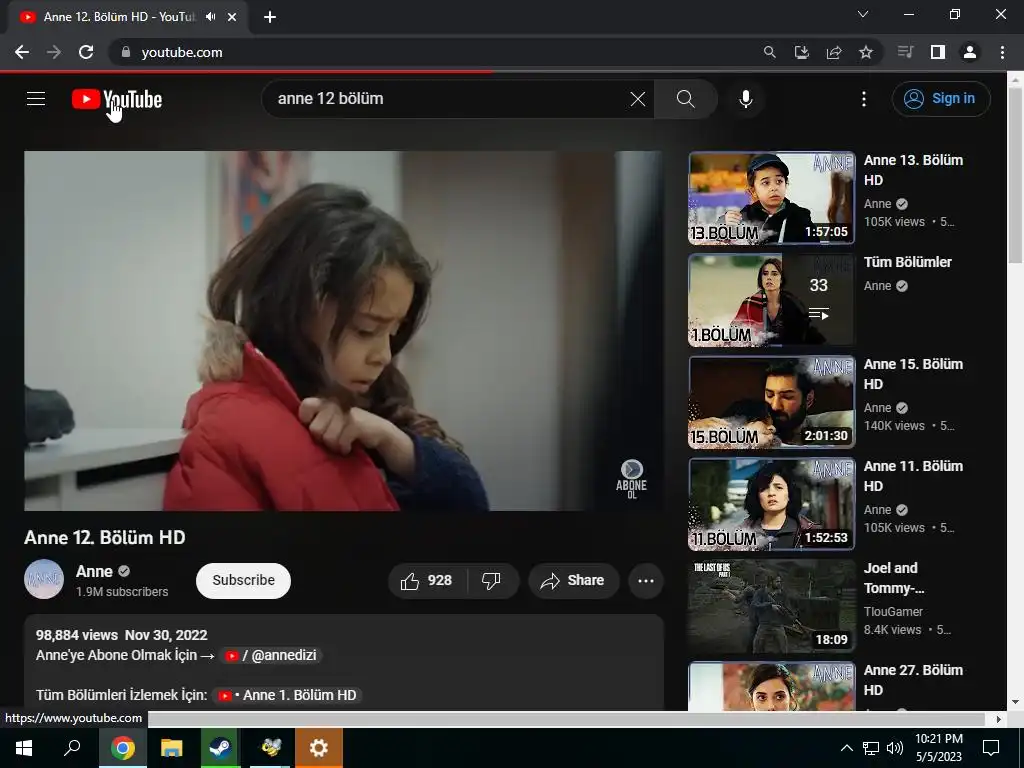
Task: Click the Windows Start button
Action: 24,748
